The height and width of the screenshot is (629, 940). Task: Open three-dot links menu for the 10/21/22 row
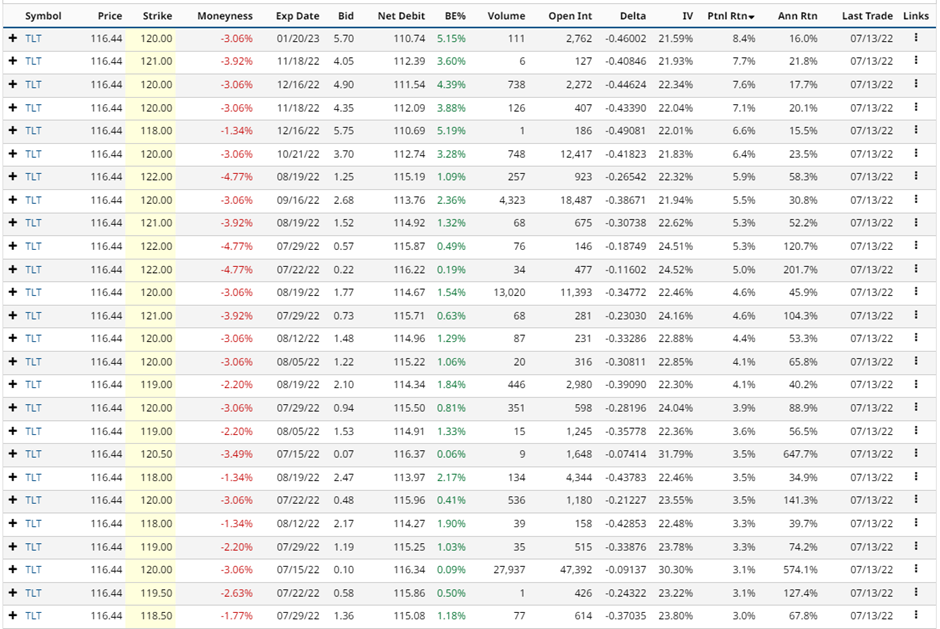[915, 154]
